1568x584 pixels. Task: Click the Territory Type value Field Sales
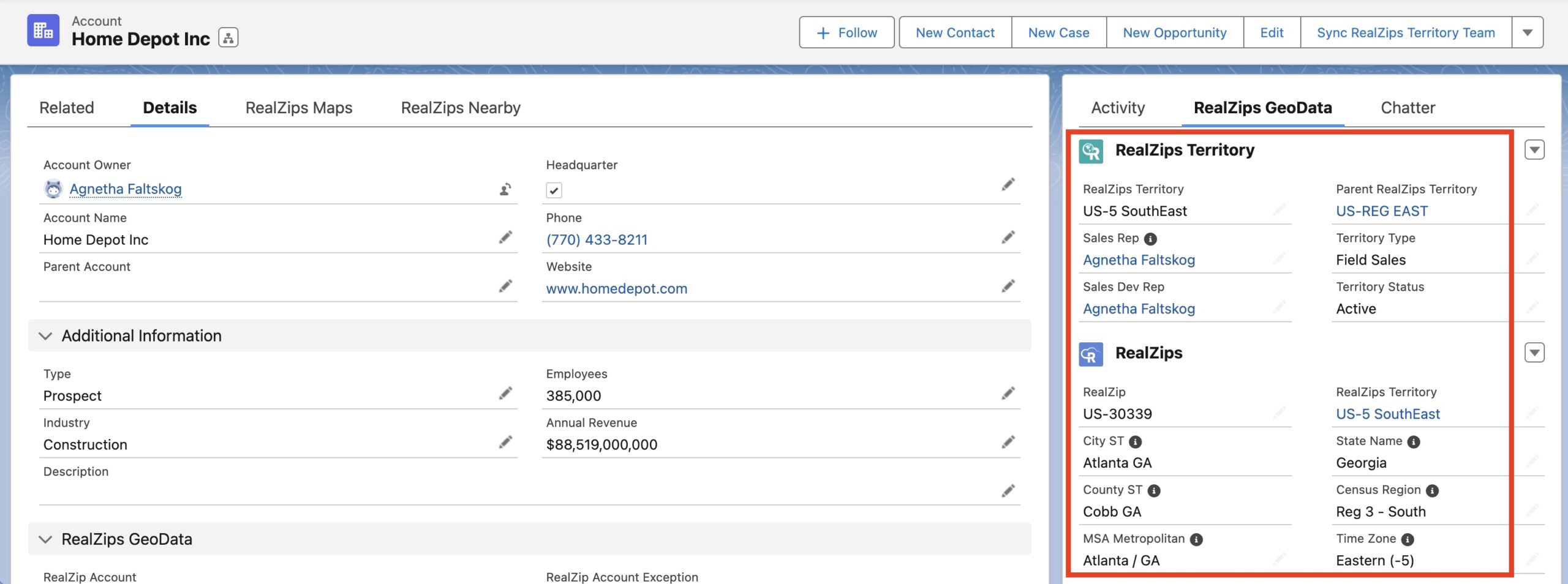(x=1371, y=260)
